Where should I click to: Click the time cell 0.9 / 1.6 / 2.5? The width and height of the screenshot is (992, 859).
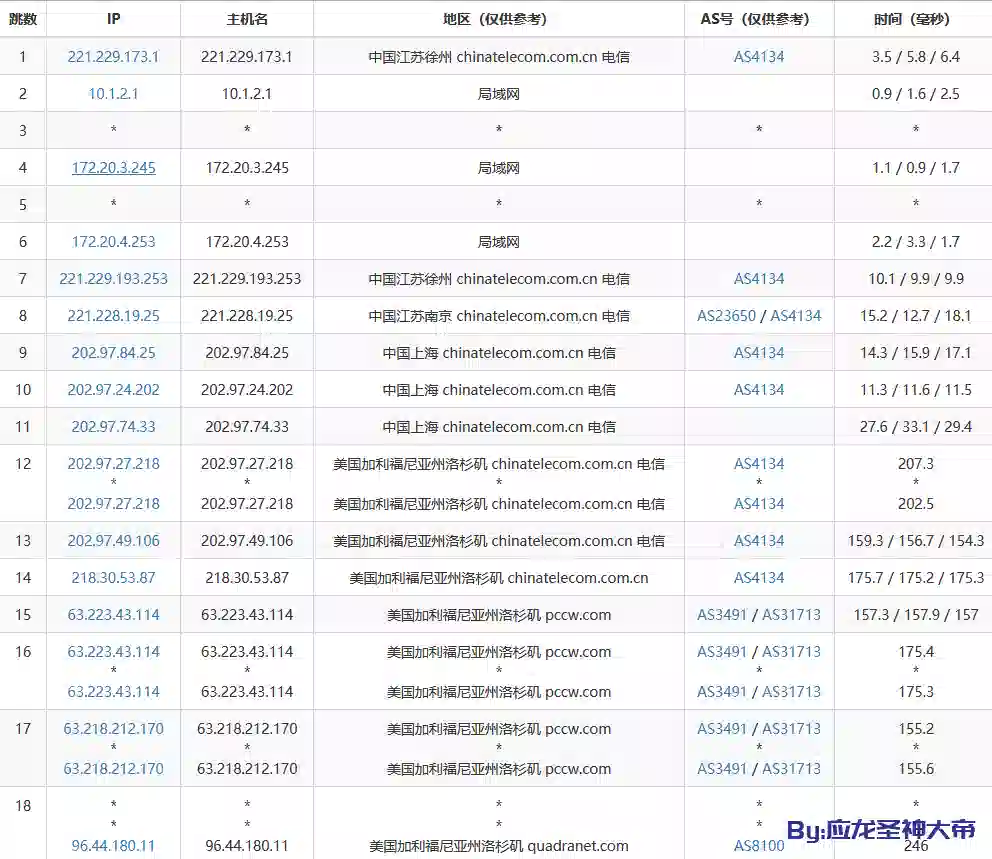coord(915,94)
